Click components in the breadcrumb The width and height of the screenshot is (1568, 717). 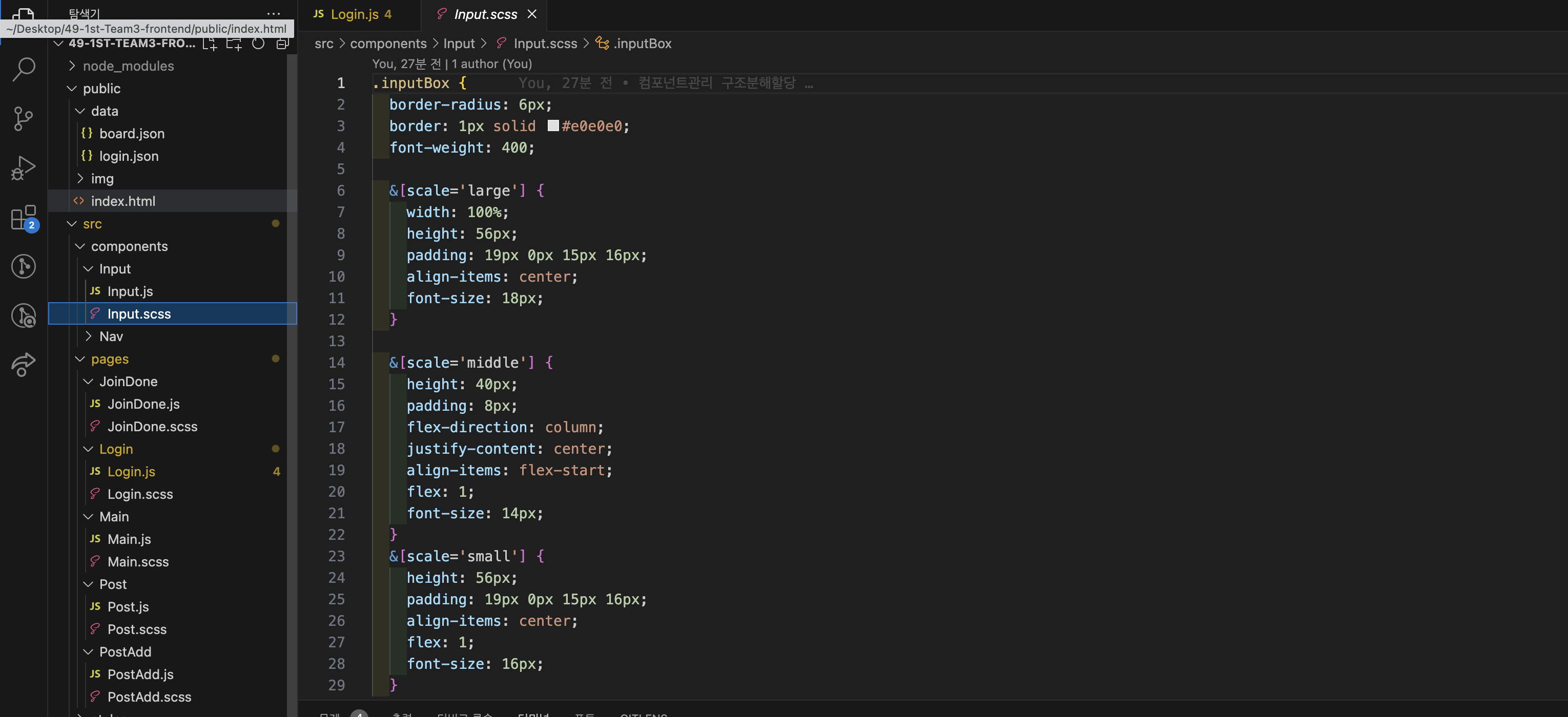click(388, 43)
